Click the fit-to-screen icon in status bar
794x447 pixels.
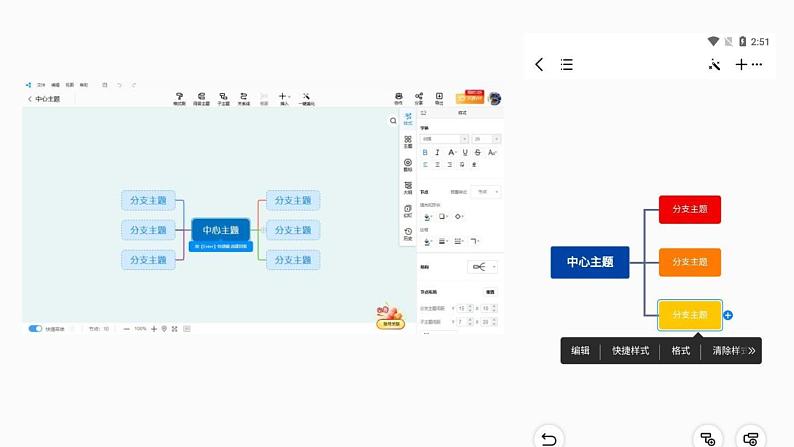175,329
